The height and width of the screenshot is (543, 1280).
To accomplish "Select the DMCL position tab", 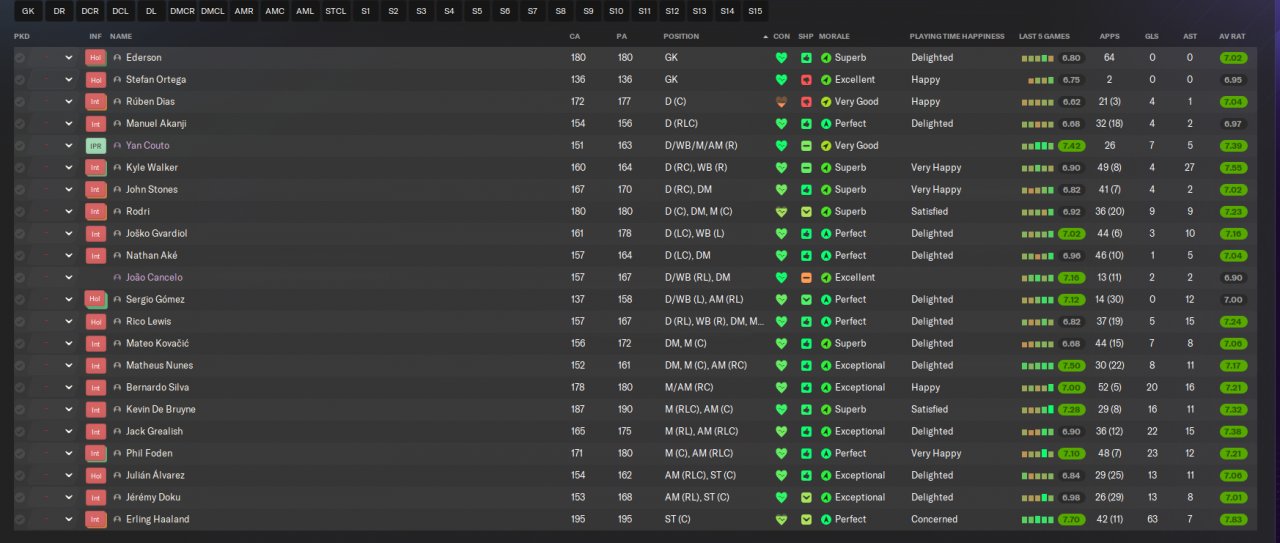I will pyautogui.click(x=212, y=11).
